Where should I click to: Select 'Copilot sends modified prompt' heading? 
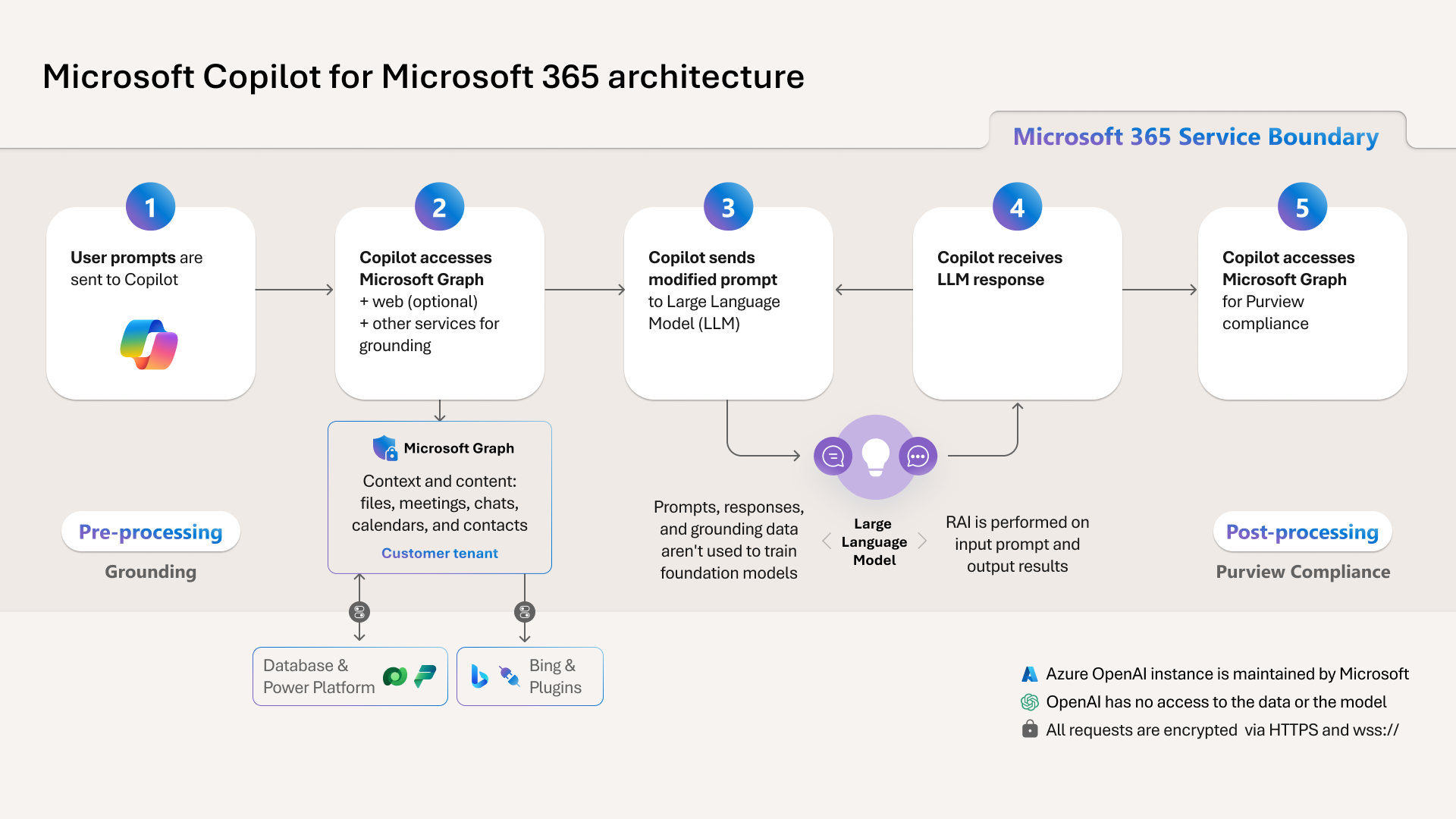713,268
